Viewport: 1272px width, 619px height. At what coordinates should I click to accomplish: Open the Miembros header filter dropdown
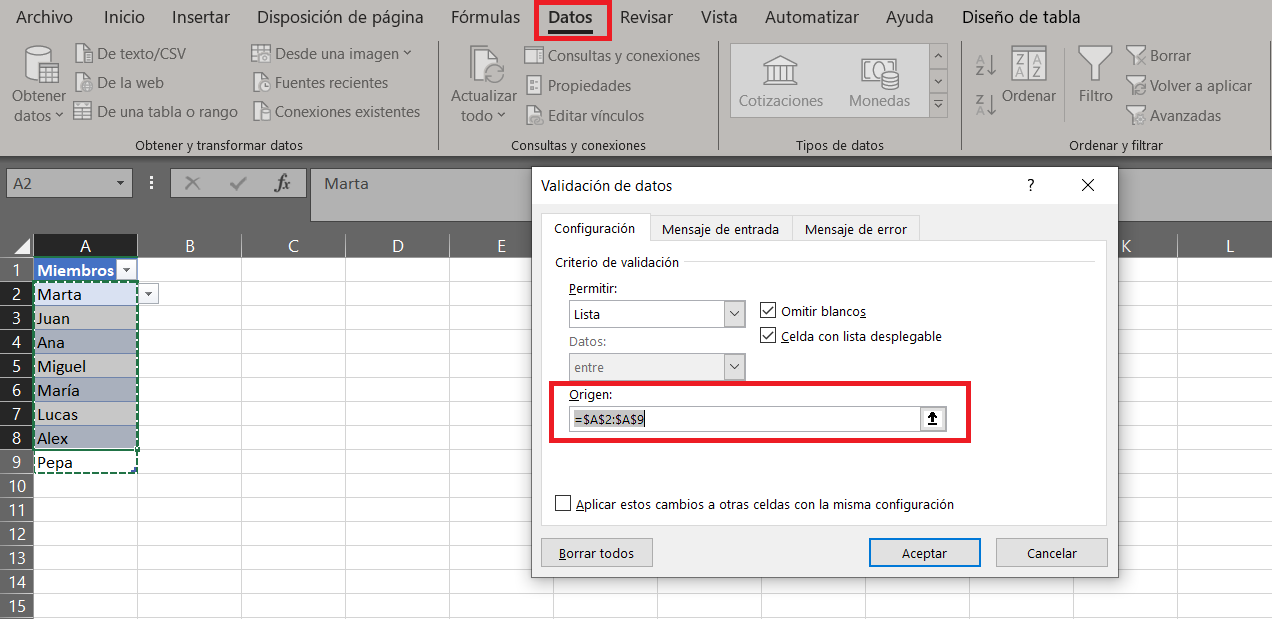point(126,271)
